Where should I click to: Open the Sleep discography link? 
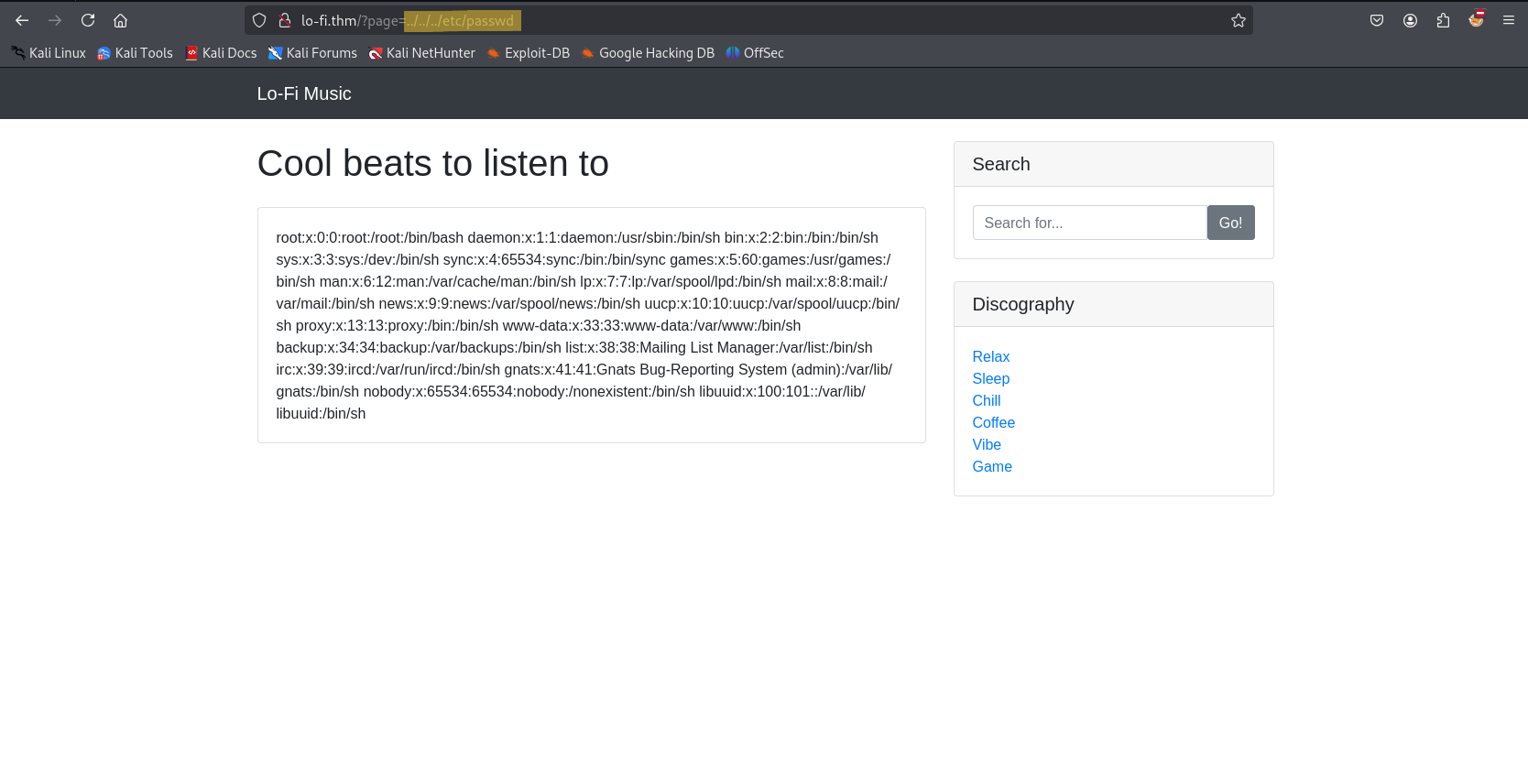[x=990, y=378]
